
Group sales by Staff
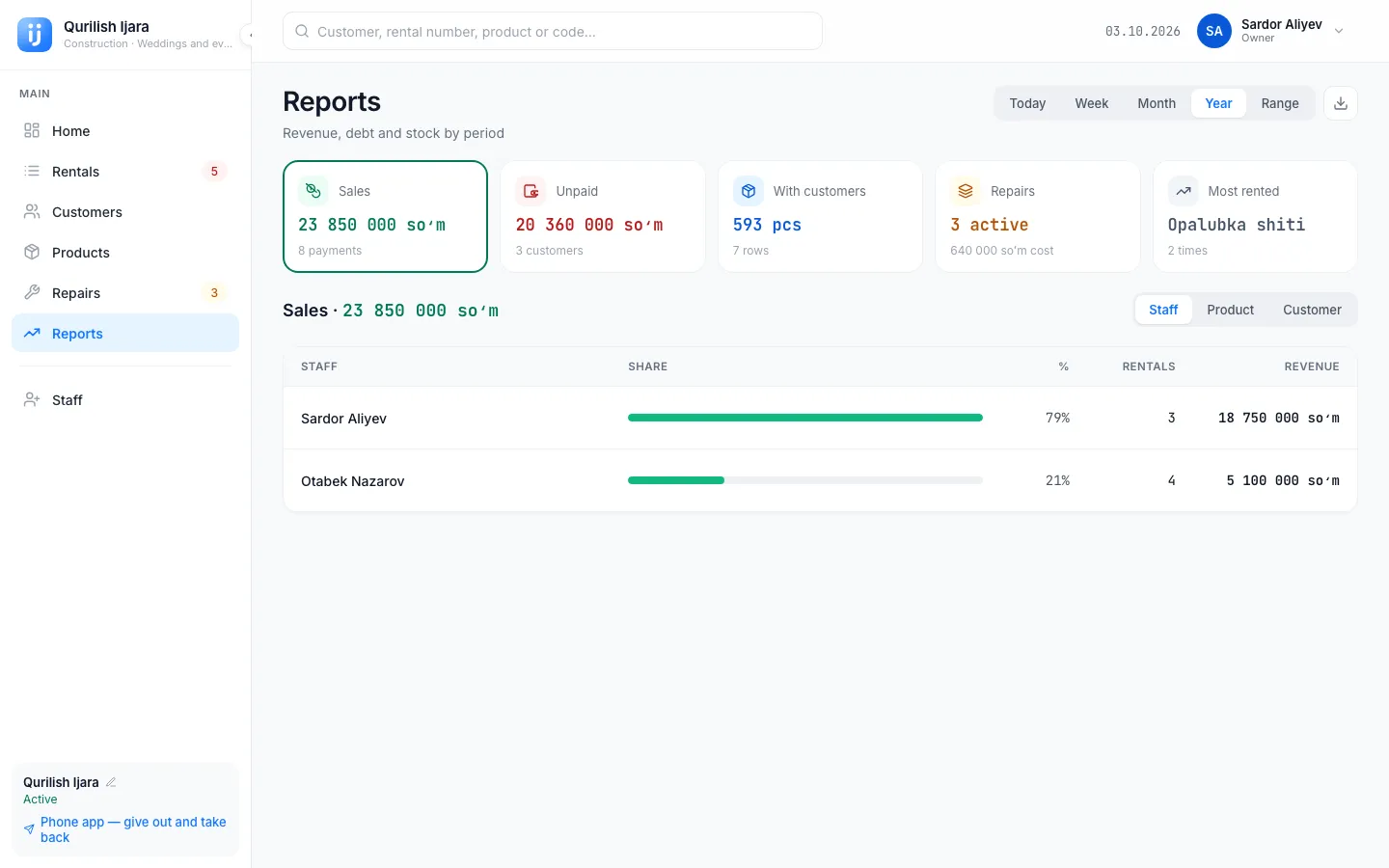[x=1163, y=310]
